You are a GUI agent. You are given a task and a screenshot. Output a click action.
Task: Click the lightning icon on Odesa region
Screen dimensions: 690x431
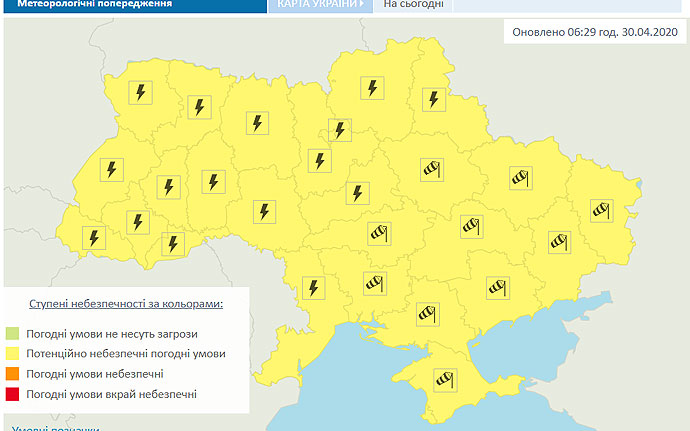[x=314, y=288]
